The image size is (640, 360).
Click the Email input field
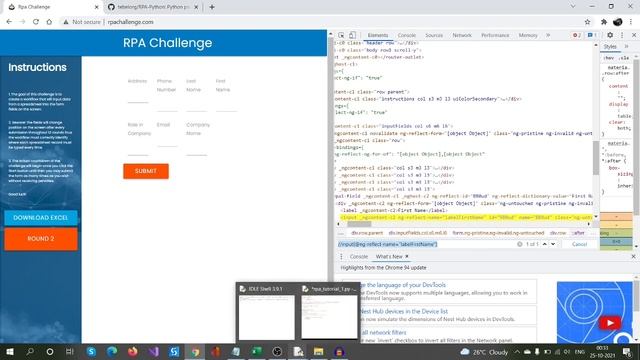tap(167, 142)
